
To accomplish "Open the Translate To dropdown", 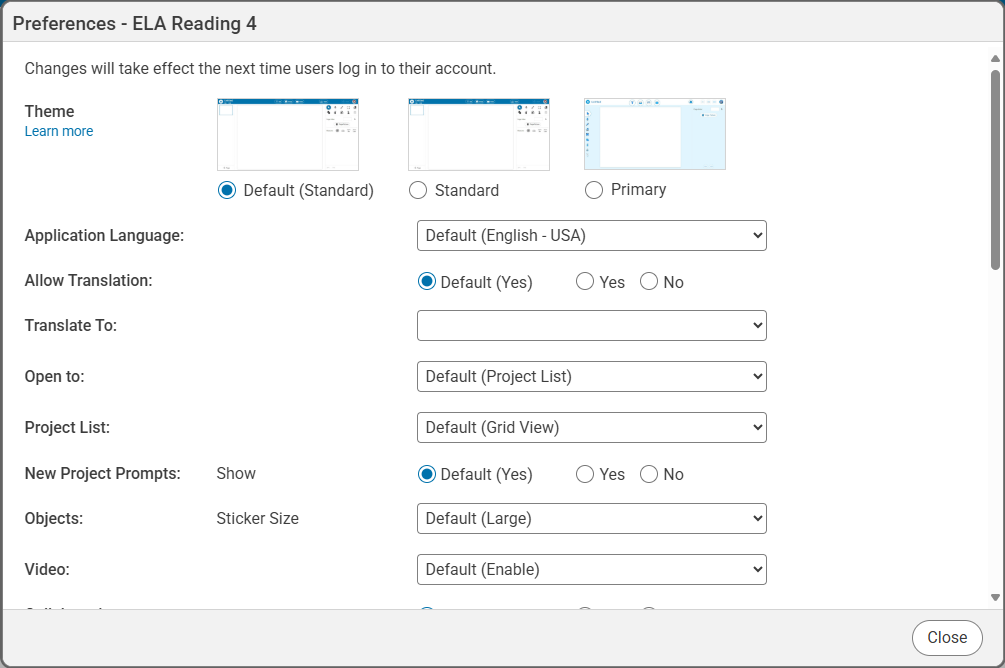I will click(591, 325).
